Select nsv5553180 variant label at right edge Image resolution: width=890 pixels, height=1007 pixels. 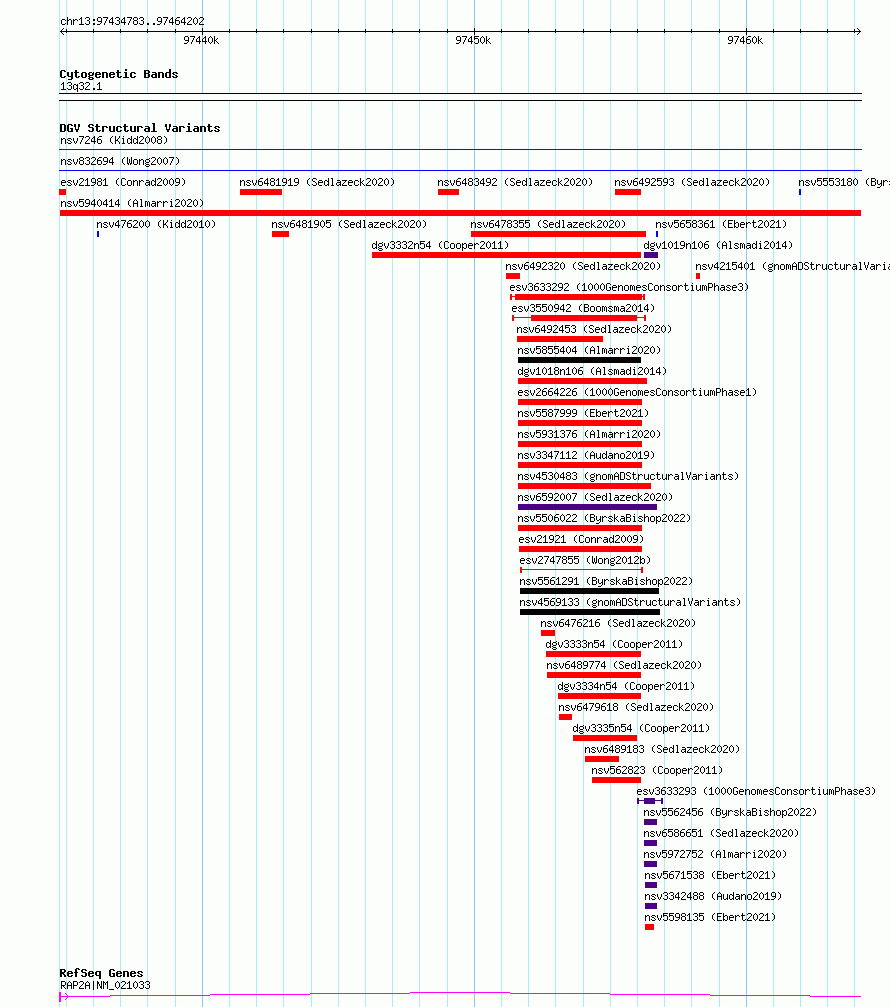pos(844,182)
